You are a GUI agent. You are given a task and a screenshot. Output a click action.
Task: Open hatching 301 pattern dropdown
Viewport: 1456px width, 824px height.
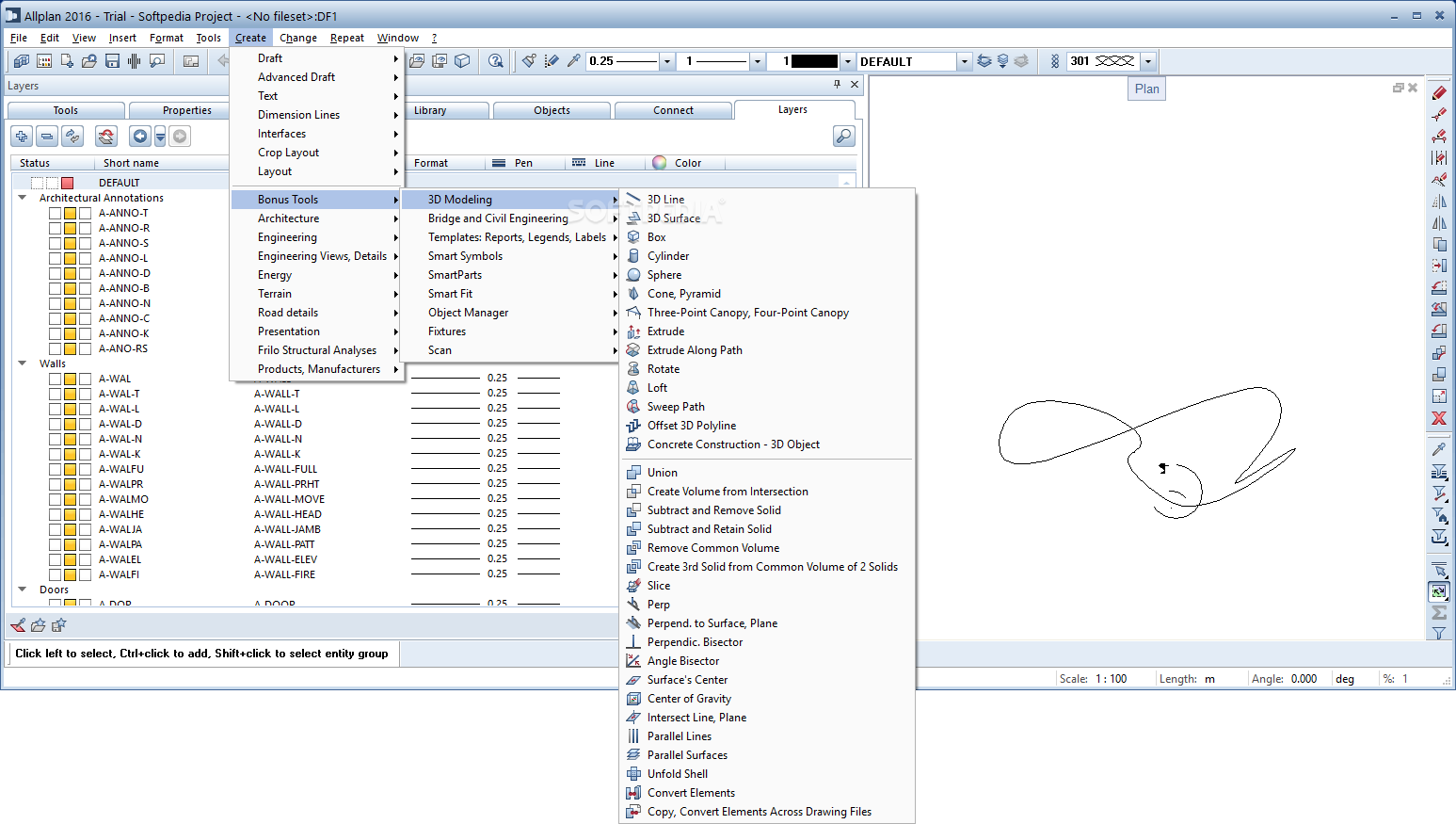1147,61
